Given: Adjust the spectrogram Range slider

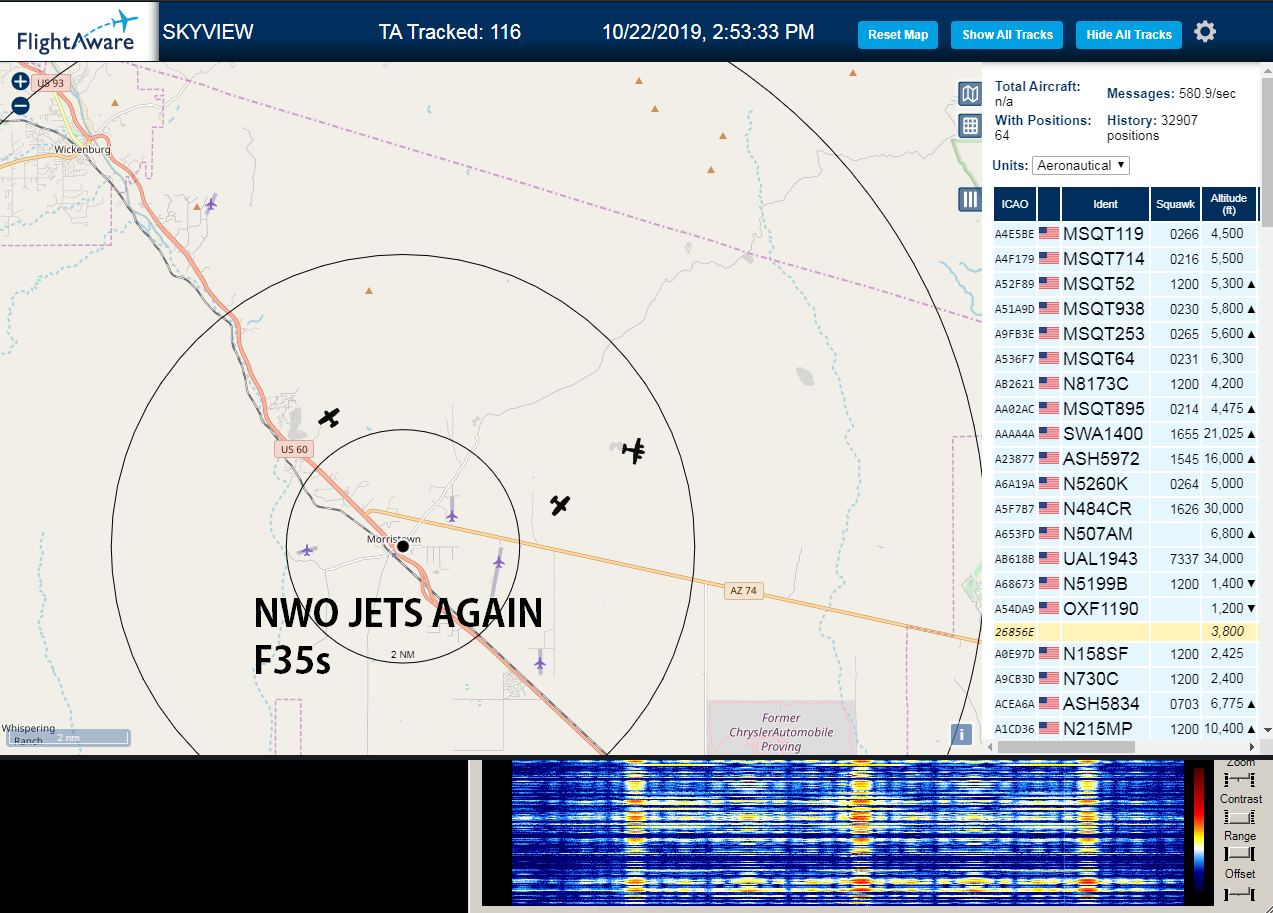Looking at the screenshot, I should pos(1240,853).
